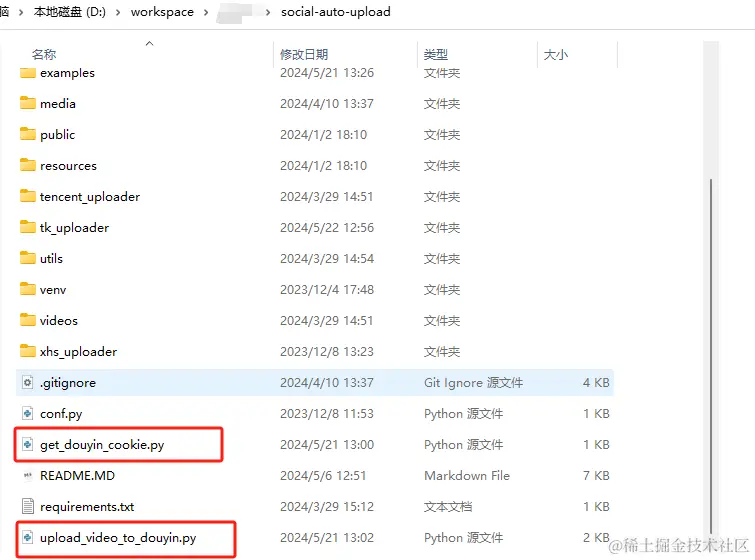The image size is (755, 560).
Task: Click the .gitignore file icon
Action: pos(27,382)
